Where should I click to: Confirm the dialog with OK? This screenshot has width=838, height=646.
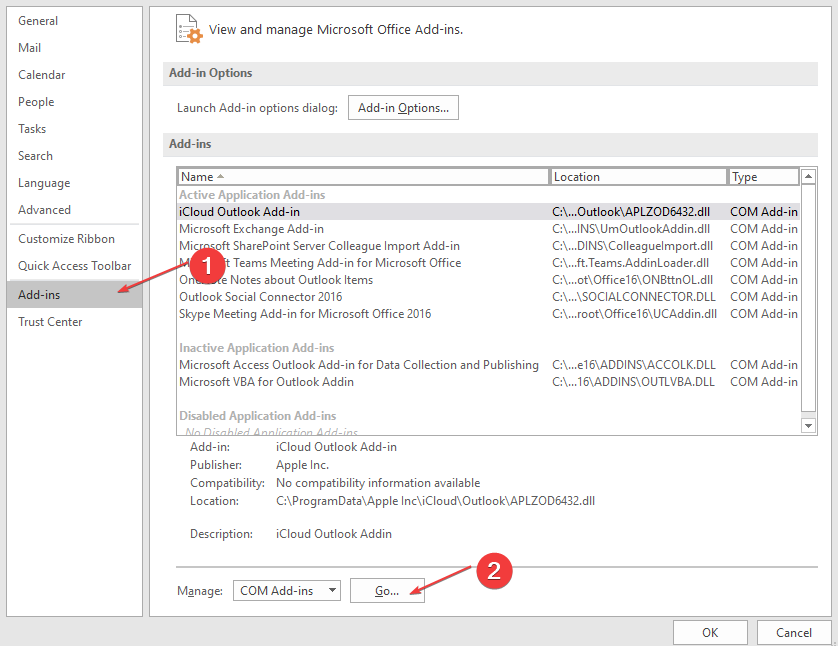point(710,633)
